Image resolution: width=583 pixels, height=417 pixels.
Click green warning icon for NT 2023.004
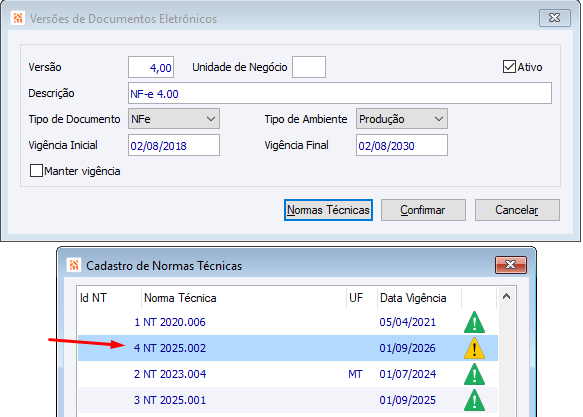click(x=474, y=374)
